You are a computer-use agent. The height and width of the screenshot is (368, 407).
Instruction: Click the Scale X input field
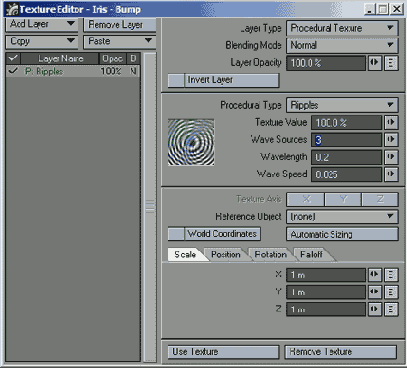pyautogui.click(x=326, y=275)
